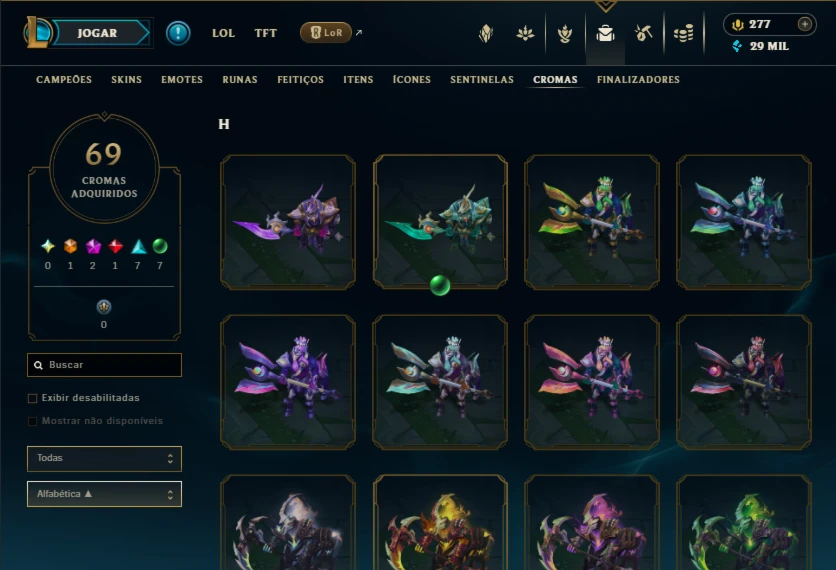
Task: Open the Collection briefcase icon
Action: (605, 34)
